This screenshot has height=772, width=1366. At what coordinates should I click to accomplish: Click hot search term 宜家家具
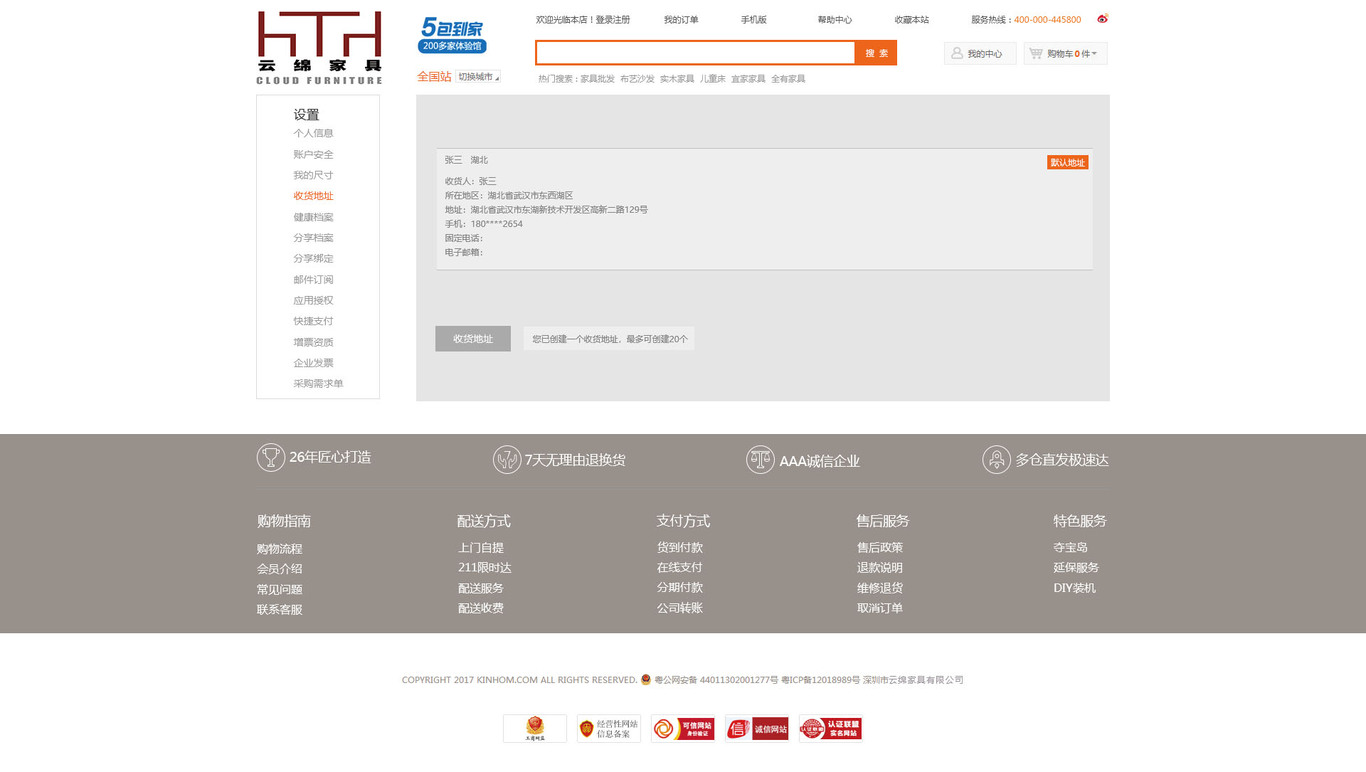(748, 79)
